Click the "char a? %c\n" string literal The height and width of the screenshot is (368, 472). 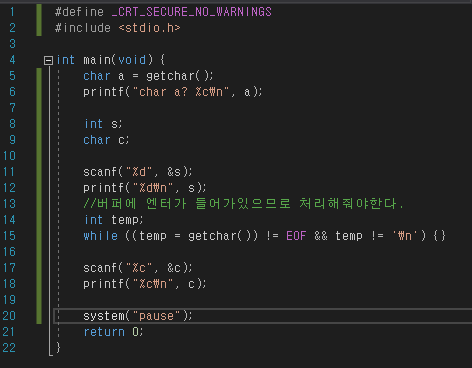pyautogui.click(x=181, y=92)
